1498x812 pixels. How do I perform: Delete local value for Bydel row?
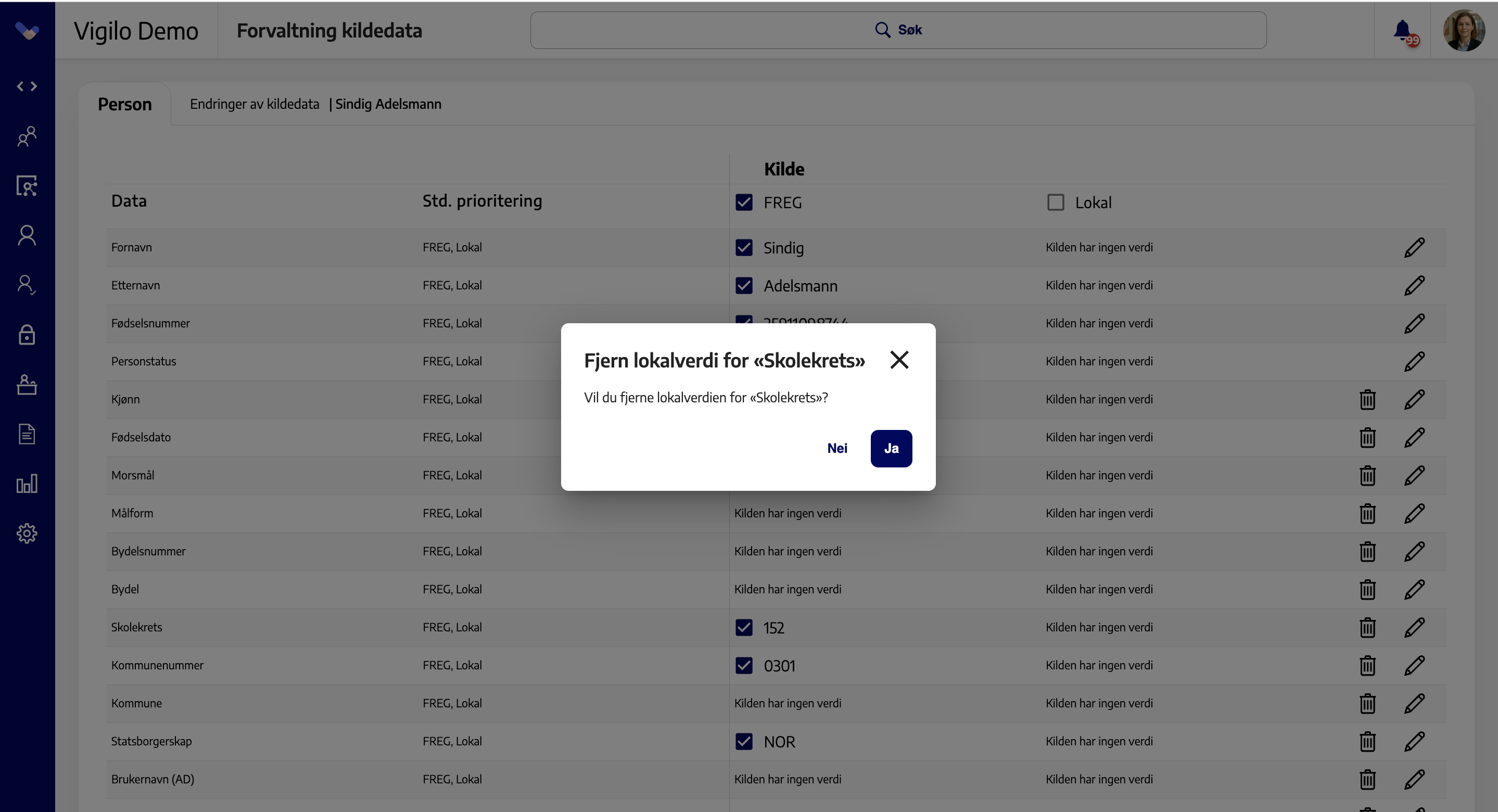[1367, 590]
